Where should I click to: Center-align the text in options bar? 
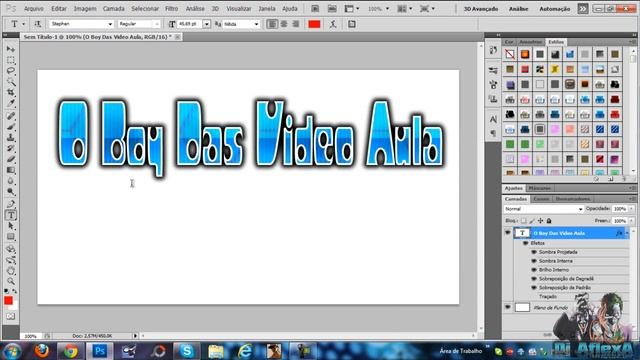point(284,24)
